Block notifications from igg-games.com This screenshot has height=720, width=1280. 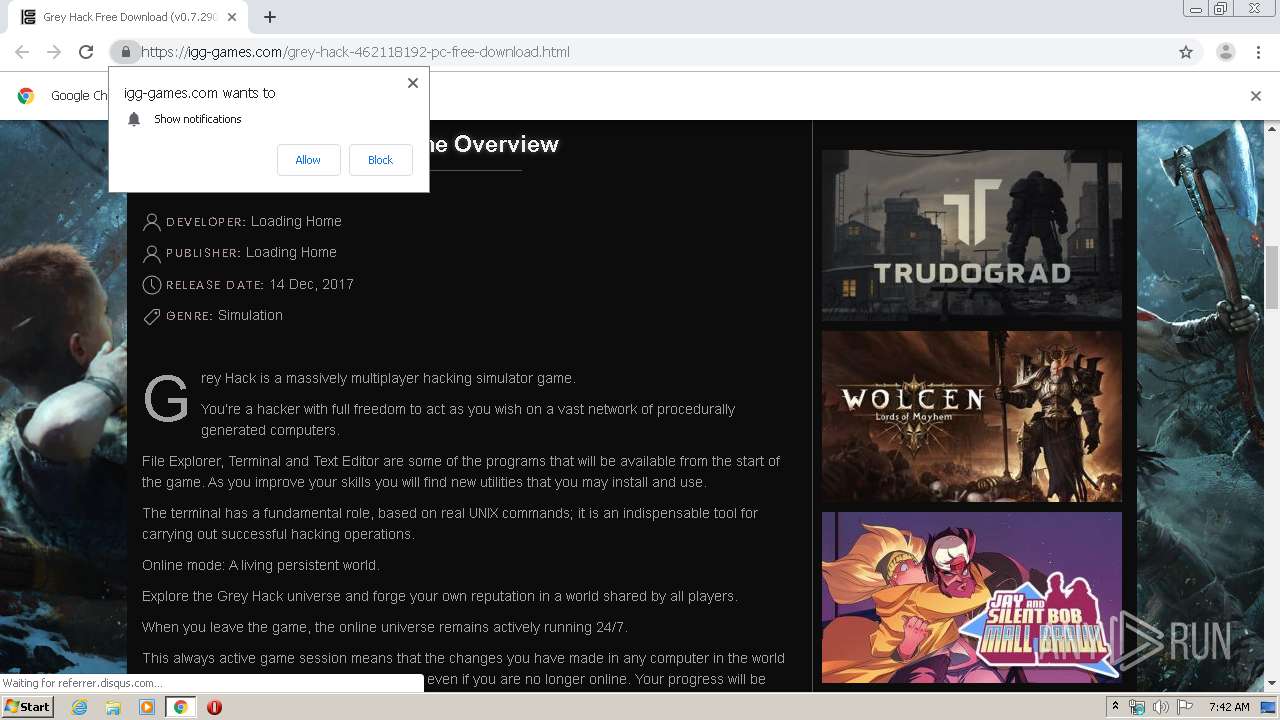pos(380,160)
